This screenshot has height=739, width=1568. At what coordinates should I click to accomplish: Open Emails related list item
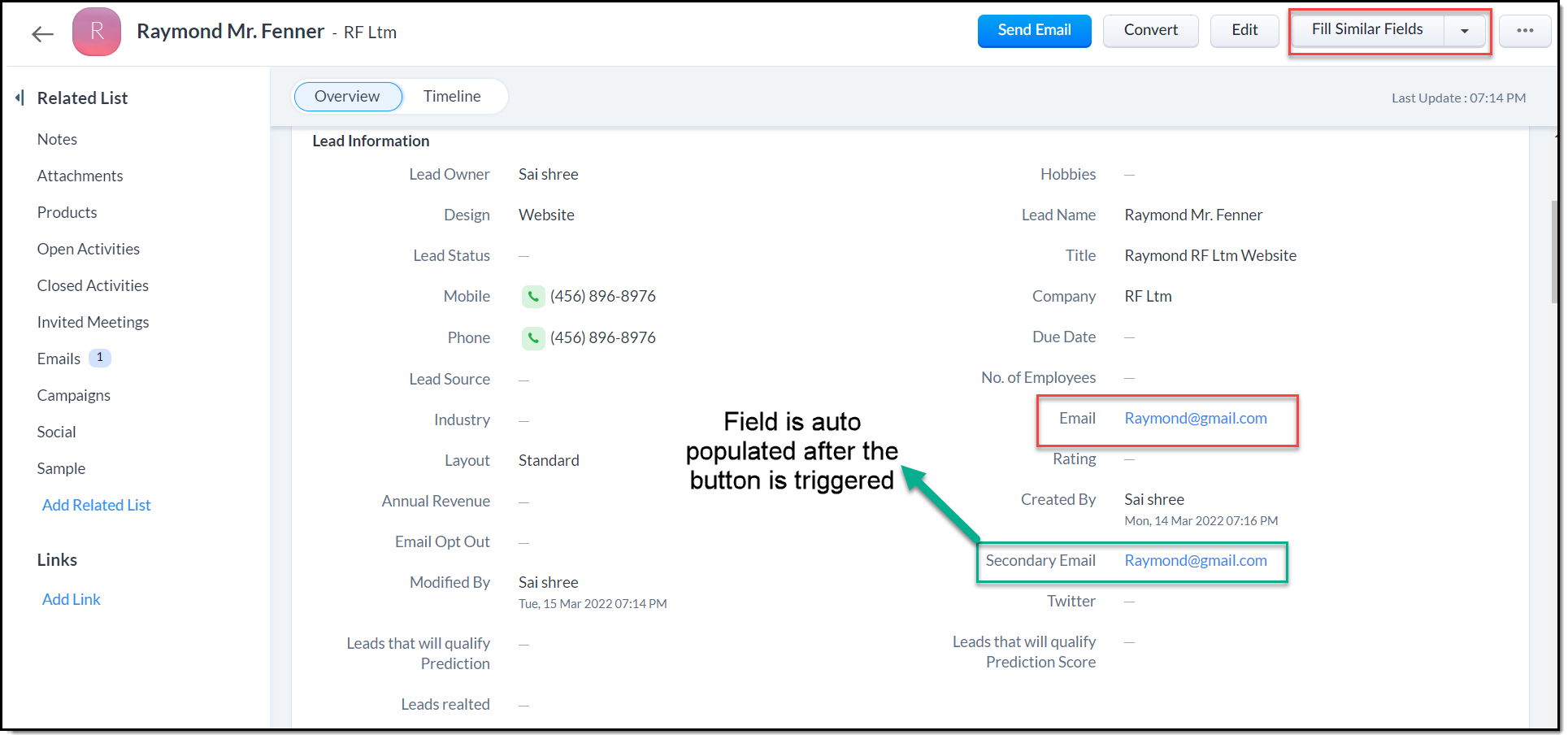click(59, 359)
